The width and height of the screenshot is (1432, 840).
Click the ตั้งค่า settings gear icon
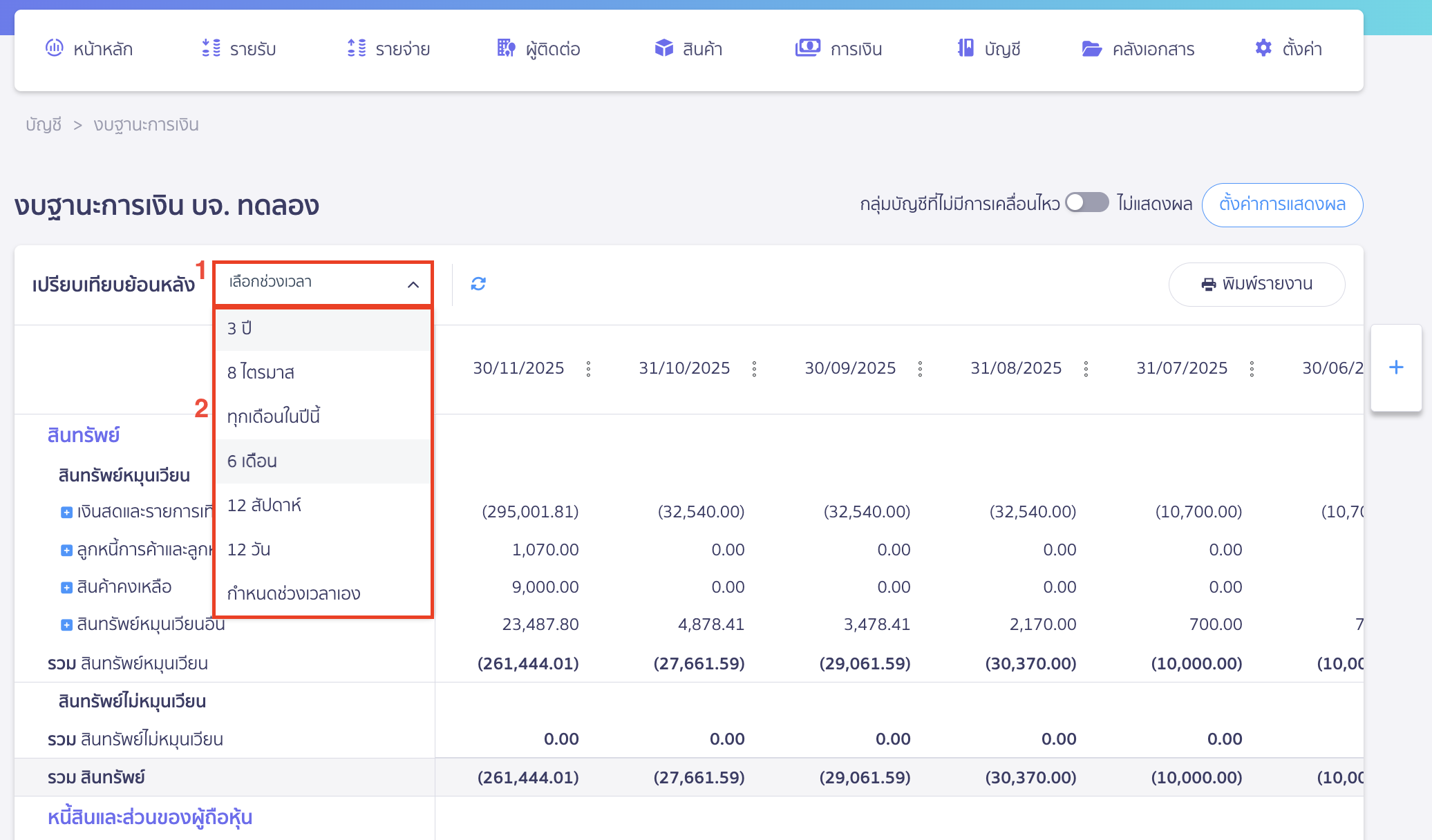pyautogui.click(x=1262, y=48)
